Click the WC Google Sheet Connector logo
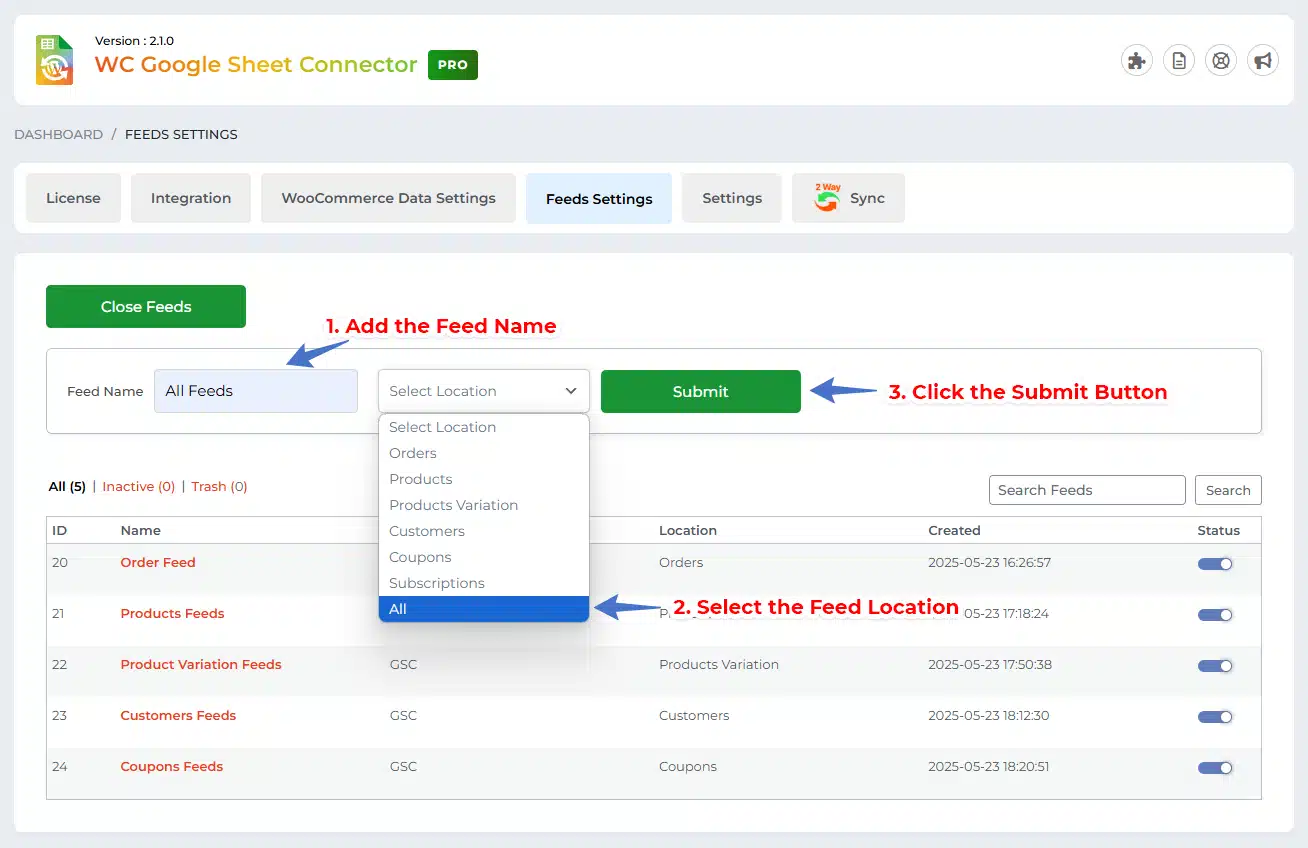The image size is (1308, 848). tap(55, 60)
